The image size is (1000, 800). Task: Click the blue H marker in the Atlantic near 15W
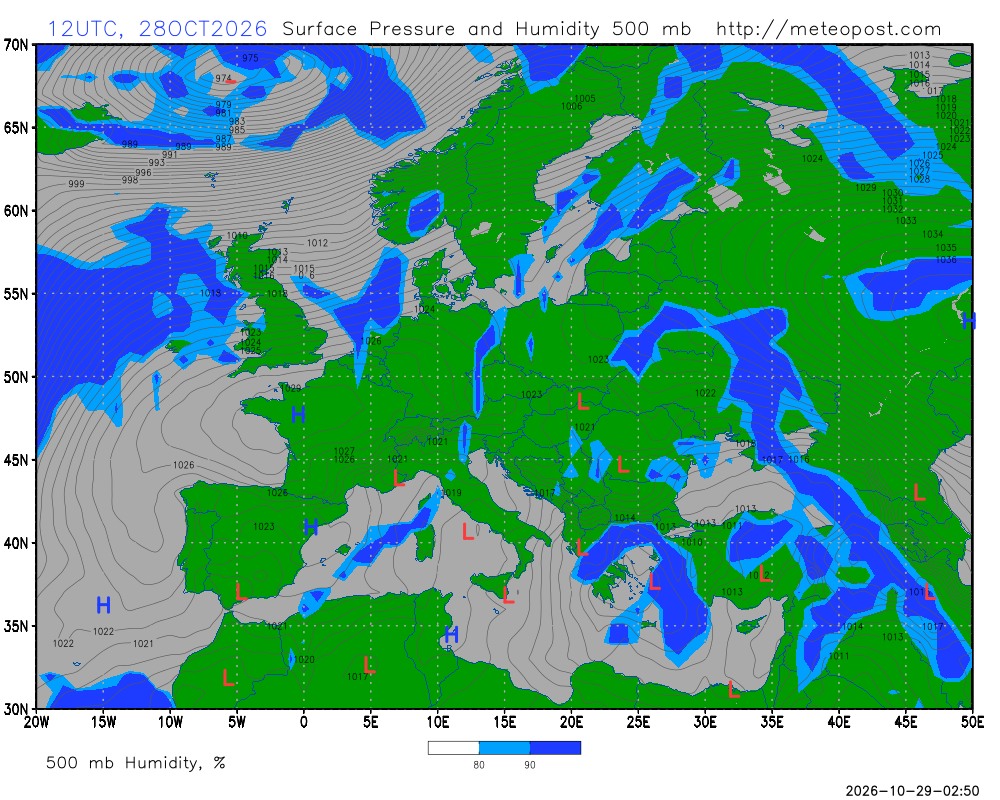point(103,605)
